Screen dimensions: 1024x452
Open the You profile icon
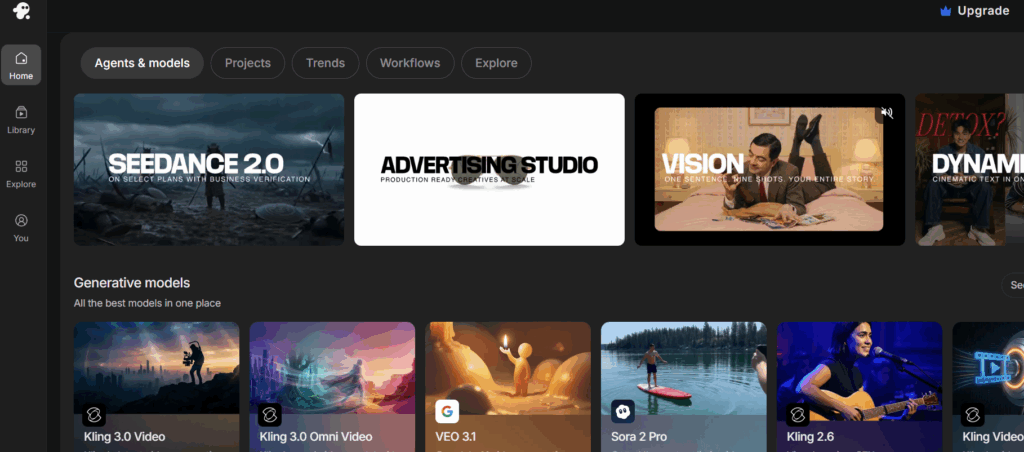(21, 227)
